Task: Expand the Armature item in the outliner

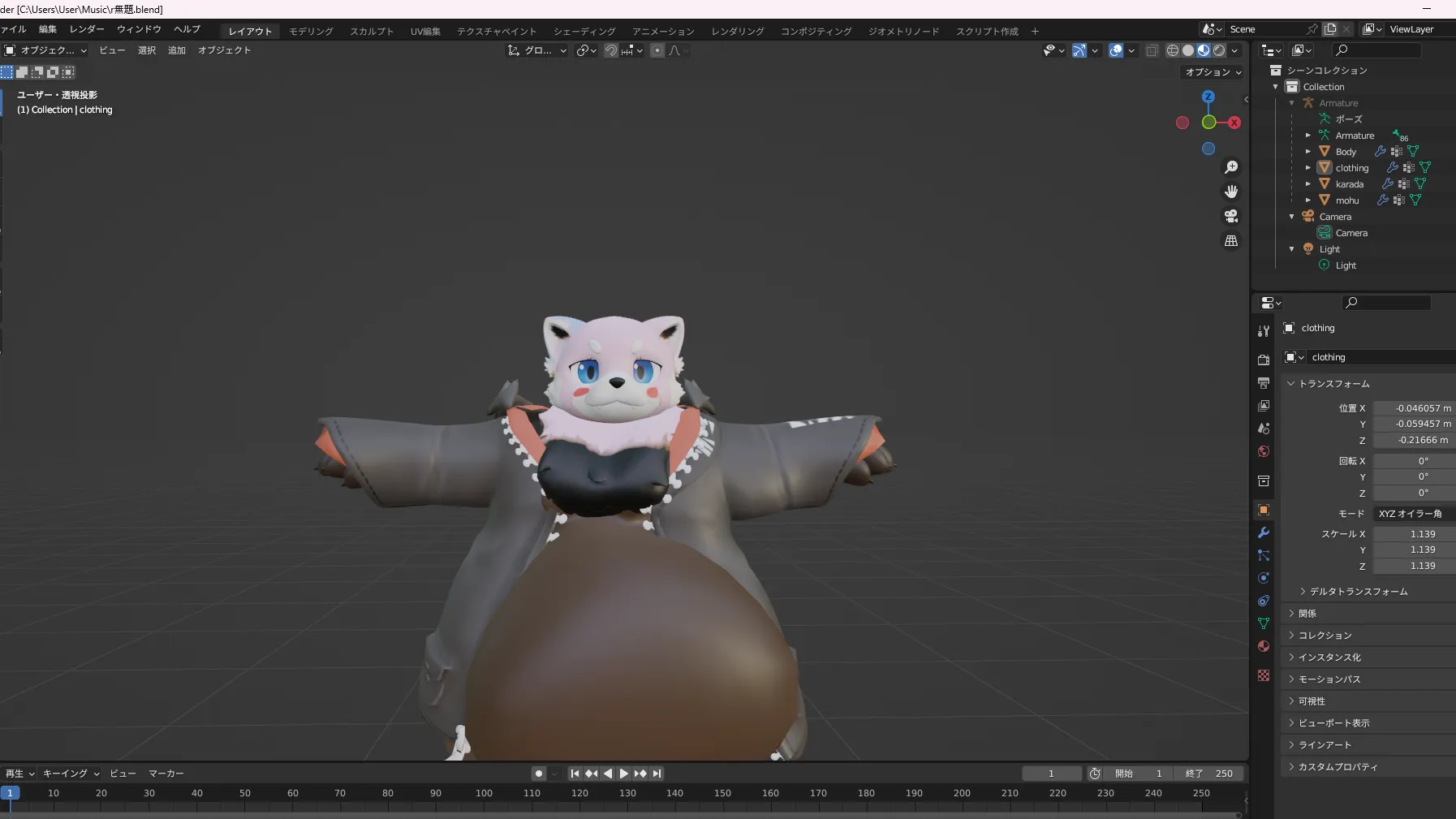Action: [1291, 103]
